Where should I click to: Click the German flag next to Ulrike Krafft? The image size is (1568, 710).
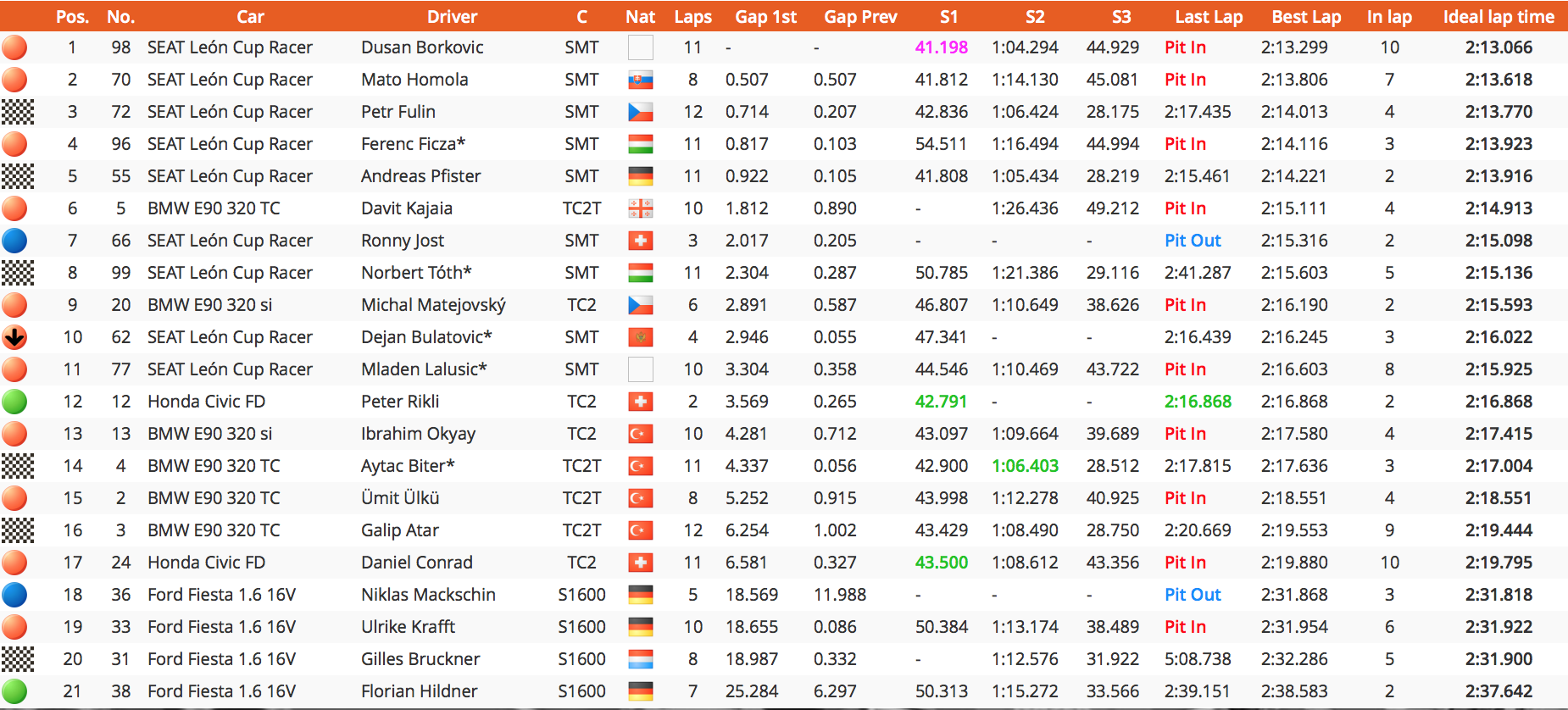point(641,627)
